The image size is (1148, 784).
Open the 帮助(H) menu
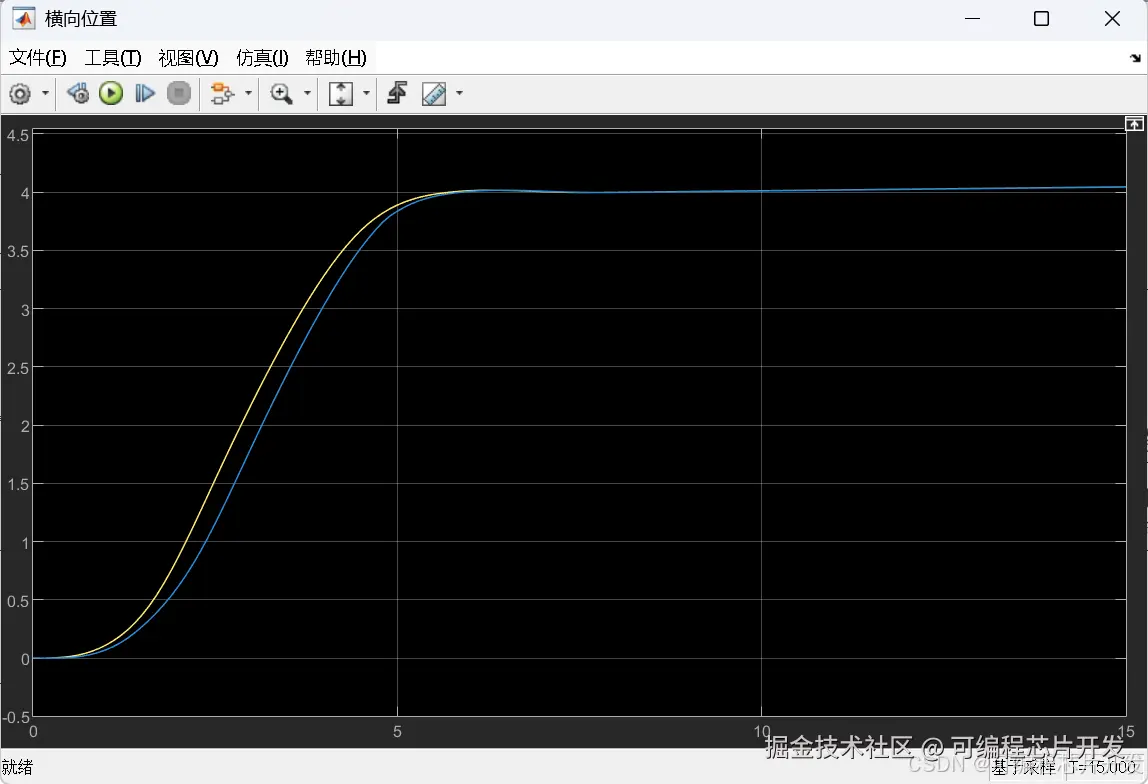pyautogui.click(x=335, y=58)
